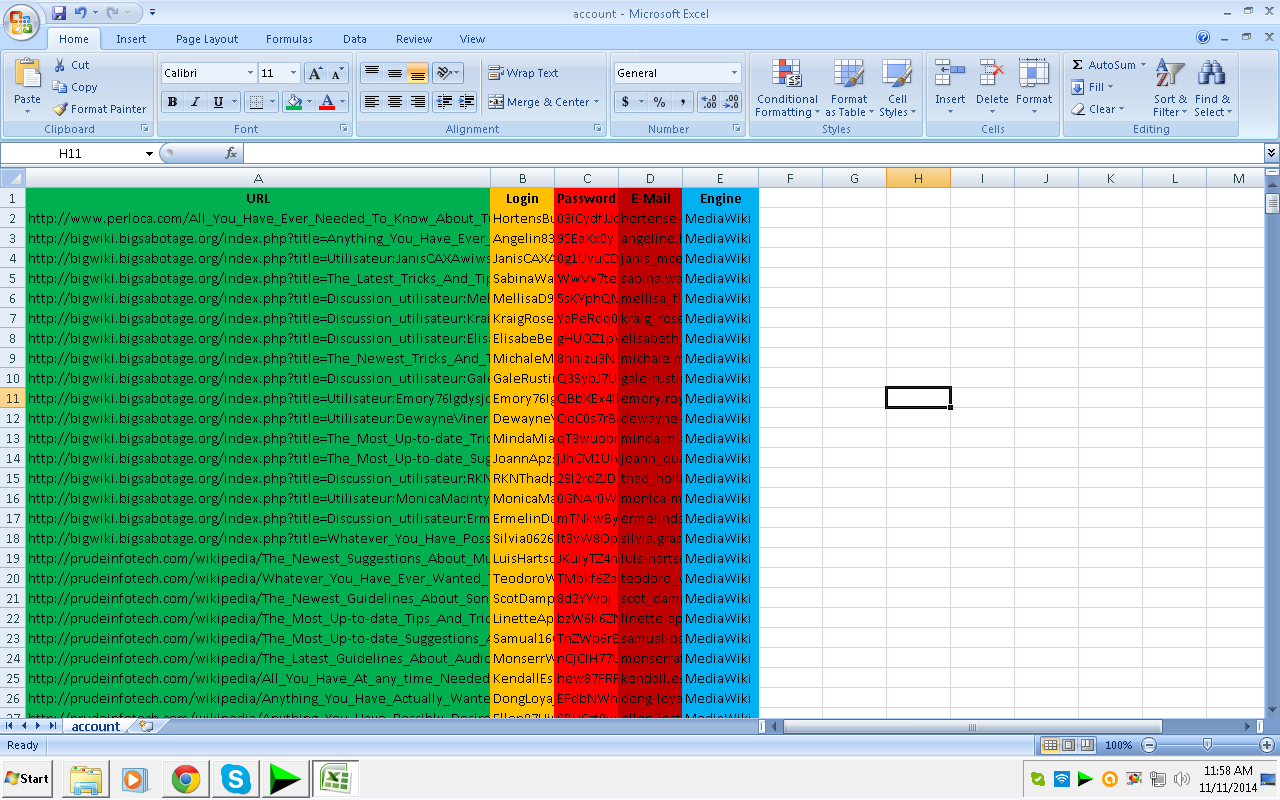Viewport: 1280px width, 800px height.
Task: Align cell text to the right
Action: pyautogui.click(x=418, y=102)
